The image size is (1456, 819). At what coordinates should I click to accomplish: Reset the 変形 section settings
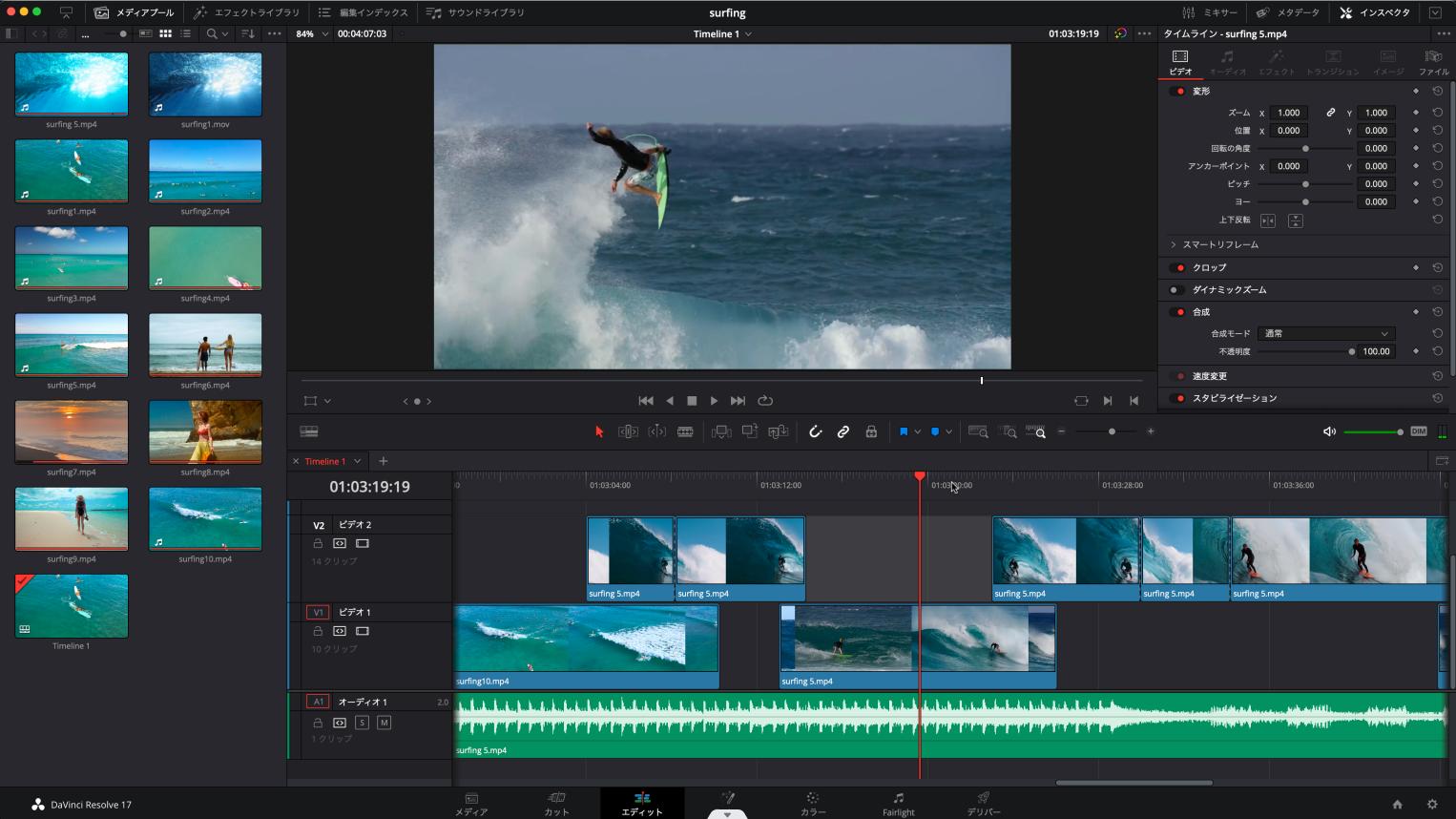(1437, 91)
